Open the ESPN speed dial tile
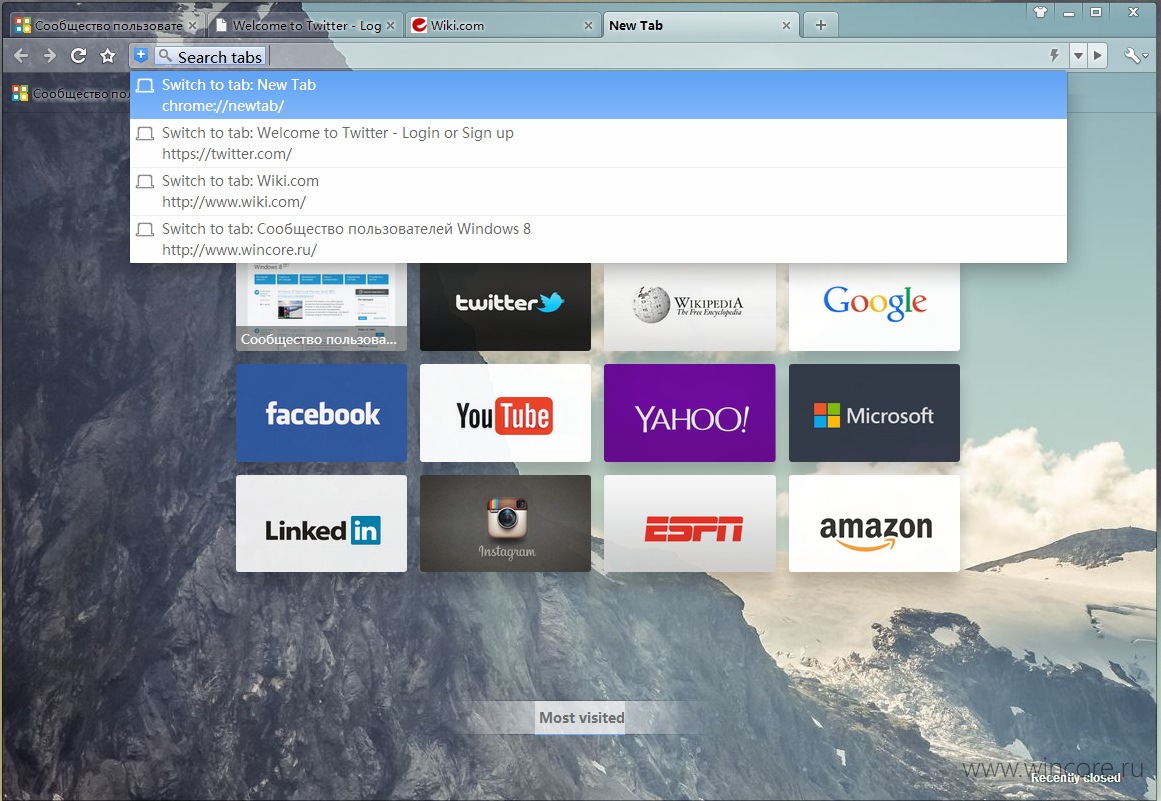Screen dimensions: 1161x801 pos(689,523)
